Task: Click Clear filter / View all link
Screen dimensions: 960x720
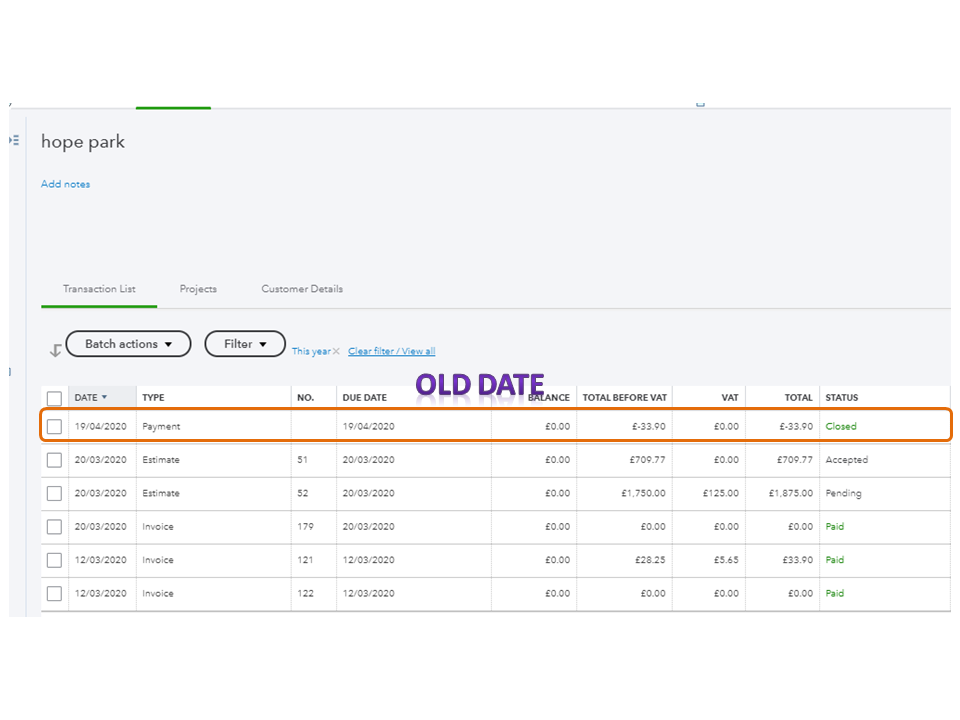Action: click(391, 351)
